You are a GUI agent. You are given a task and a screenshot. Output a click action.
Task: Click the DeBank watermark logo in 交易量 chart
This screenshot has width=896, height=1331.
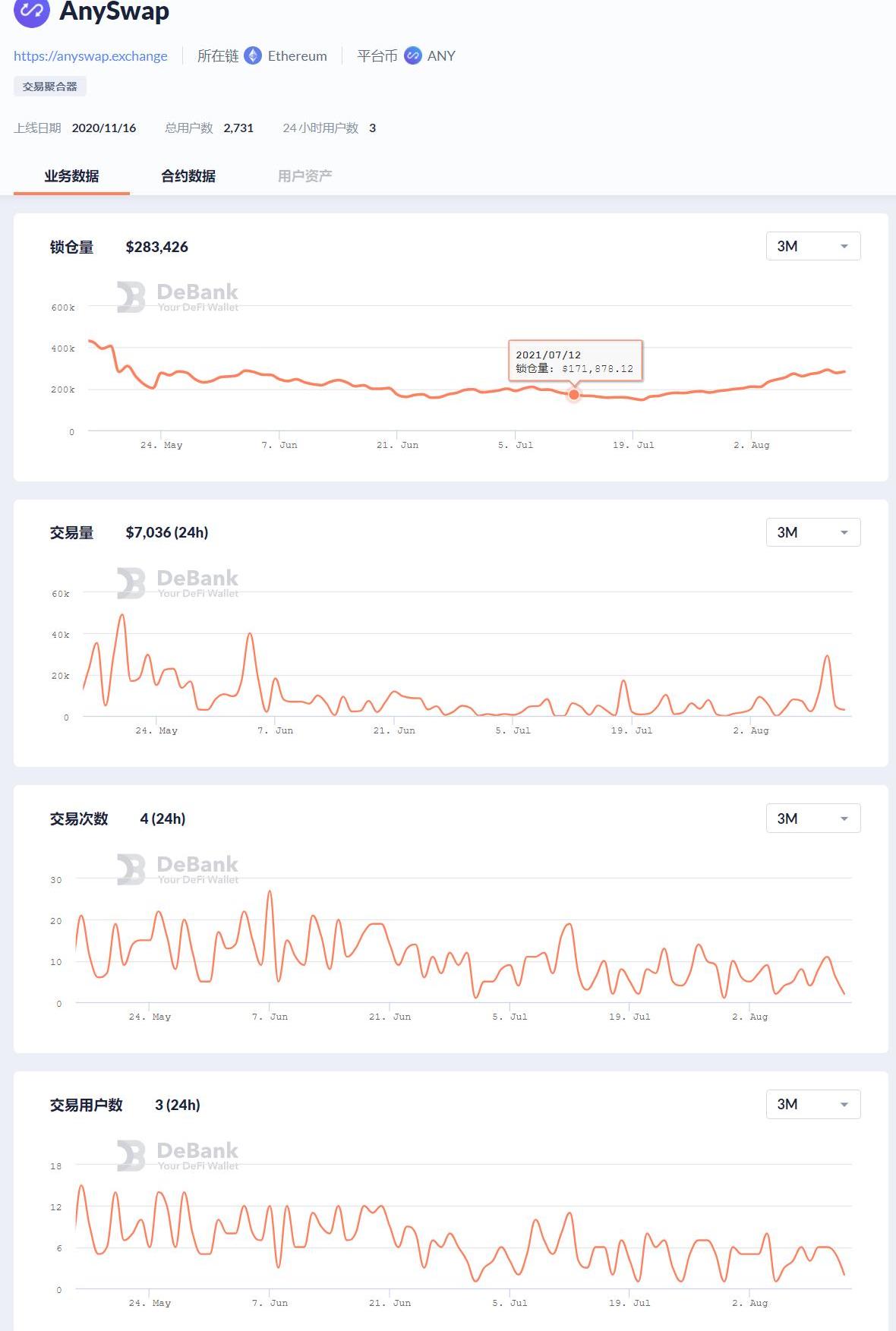[x=131, y=583]
